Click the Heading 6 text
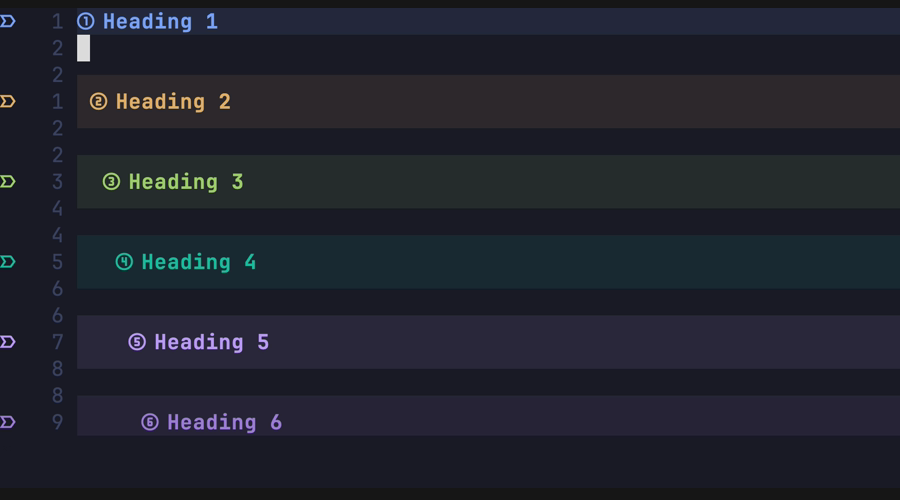Viewport: 900px width, 500px height. (x=225, y=422)
